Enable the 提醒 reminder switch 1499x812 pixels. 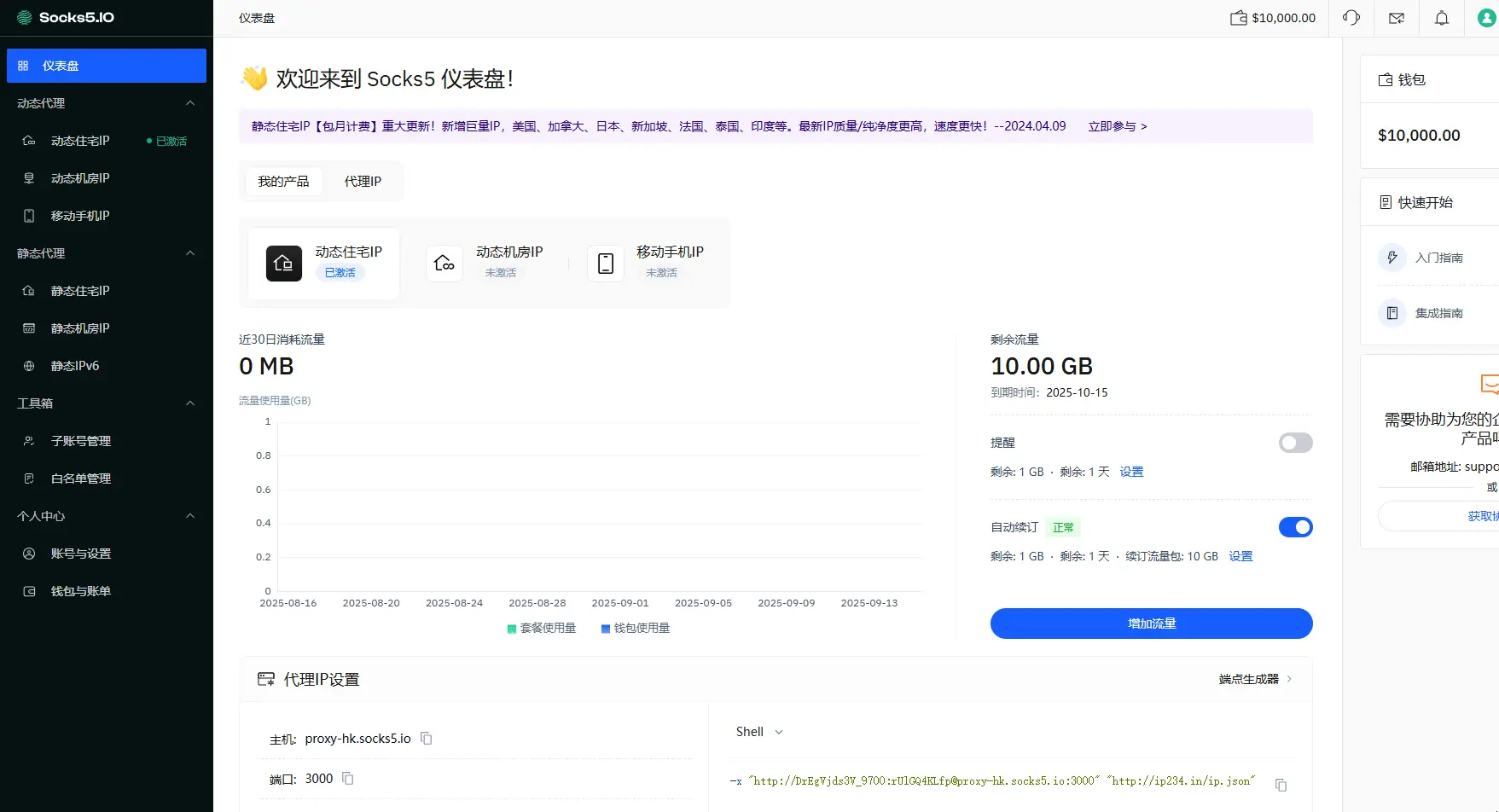coord(1295,443)
